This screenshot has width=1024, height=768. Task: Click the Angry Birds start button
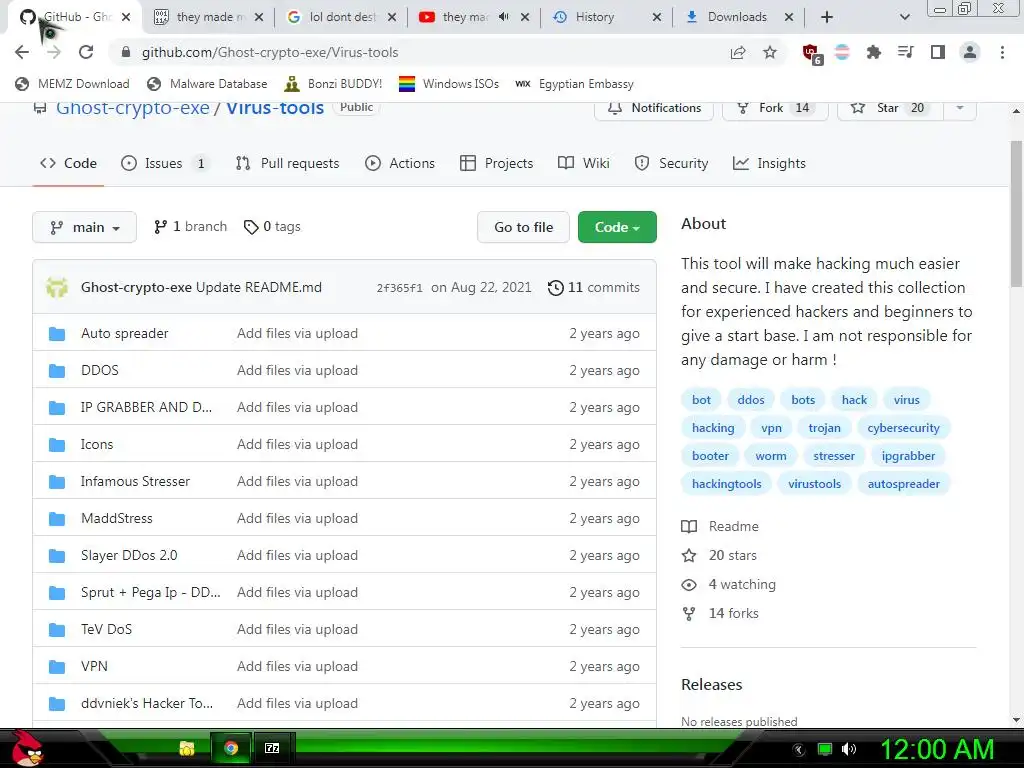27,748
